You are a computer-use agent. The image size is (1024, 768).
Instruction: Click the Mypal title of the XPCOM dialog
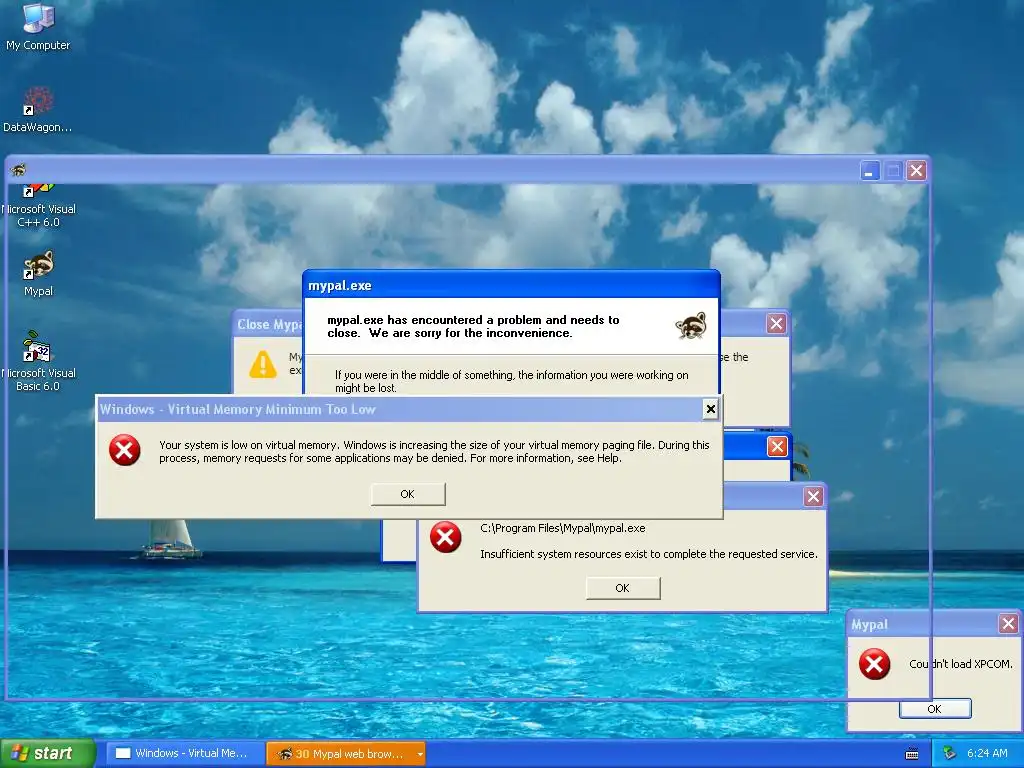[x=869, y=625]
